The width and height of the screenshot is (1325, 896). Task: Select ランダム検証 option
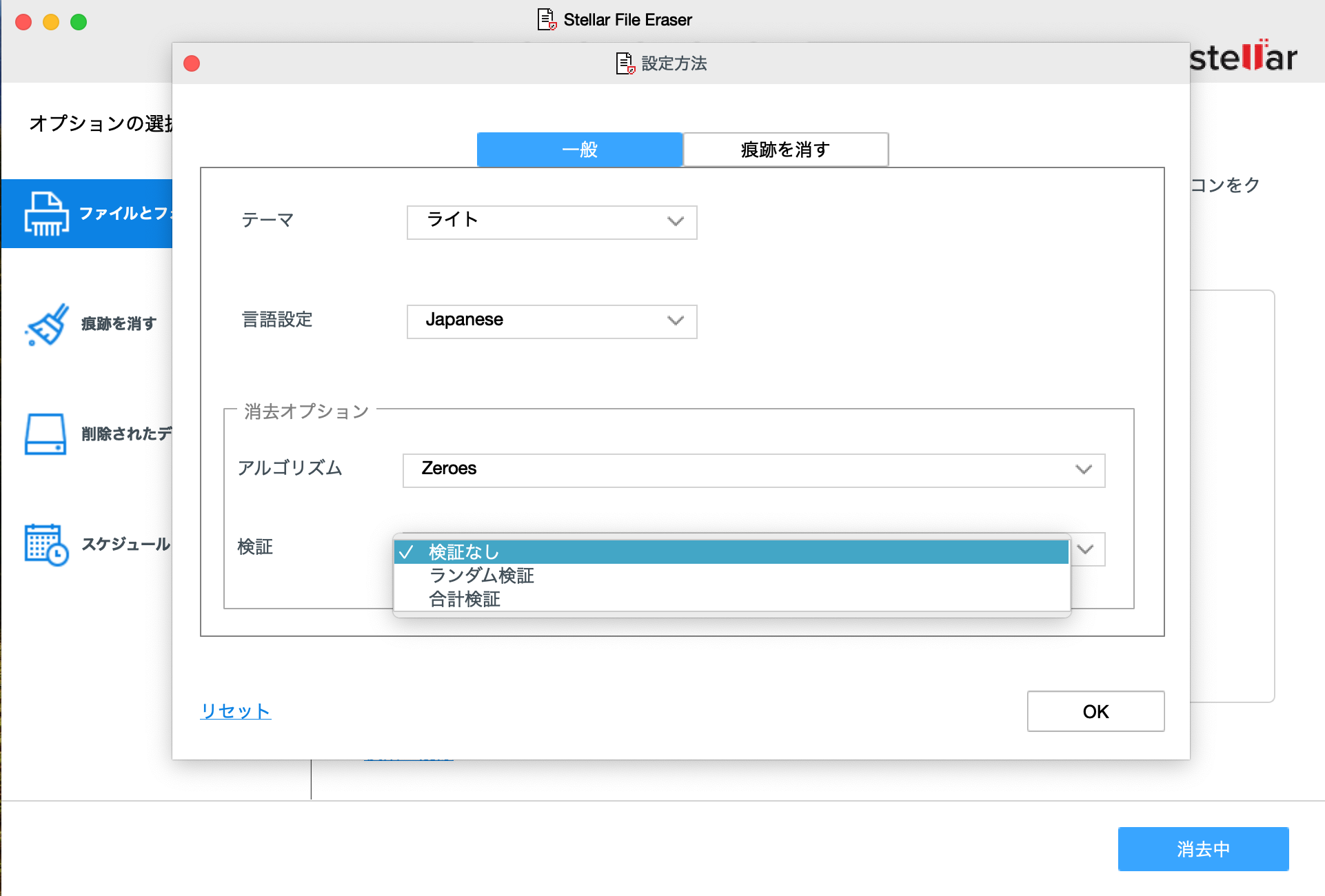[731, 576]
